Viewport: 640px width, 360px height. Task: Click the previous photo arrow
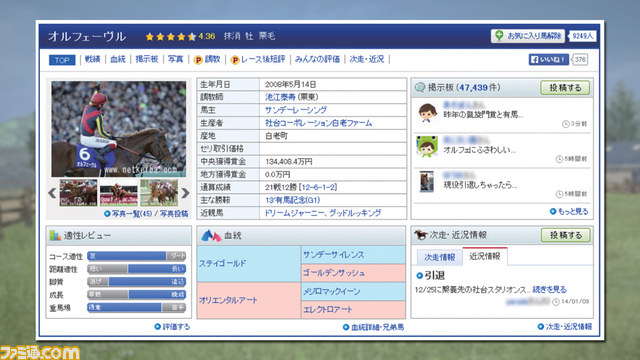[x=52, y=193]
